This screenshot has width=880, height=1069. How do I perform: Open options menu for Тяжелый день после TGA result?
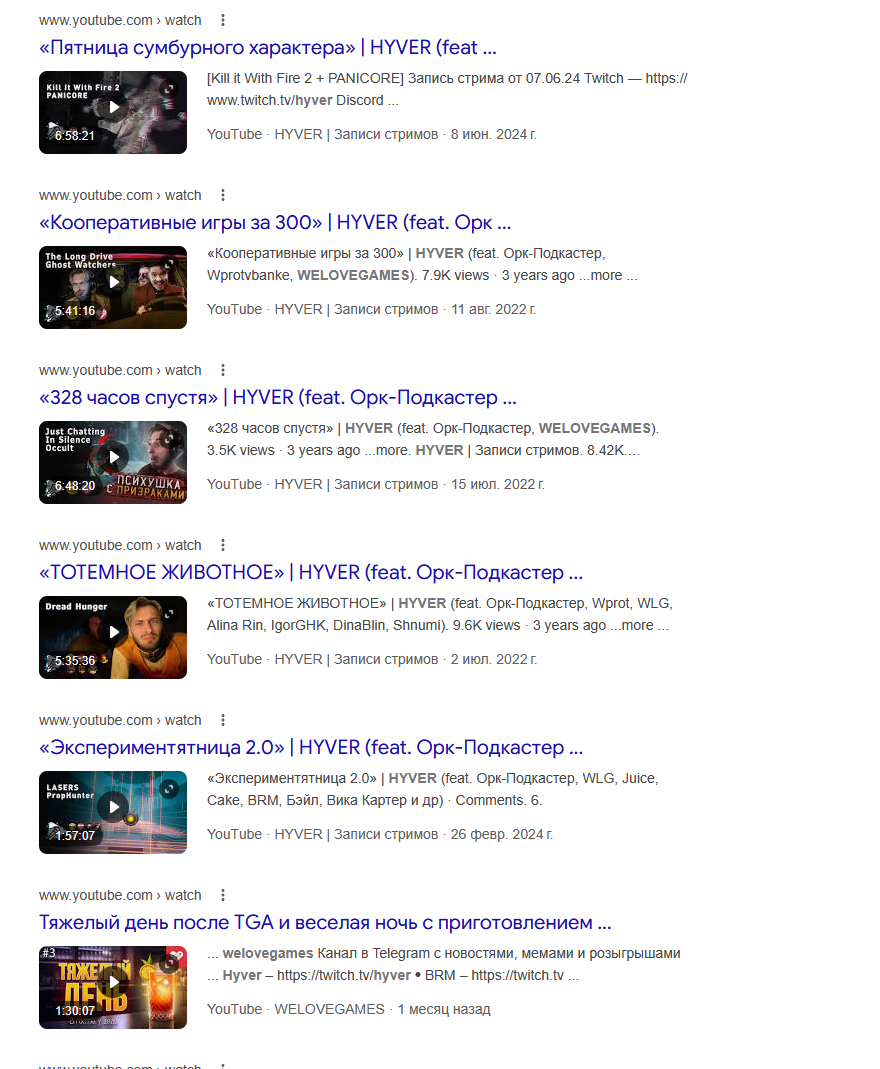pos(222,895)
